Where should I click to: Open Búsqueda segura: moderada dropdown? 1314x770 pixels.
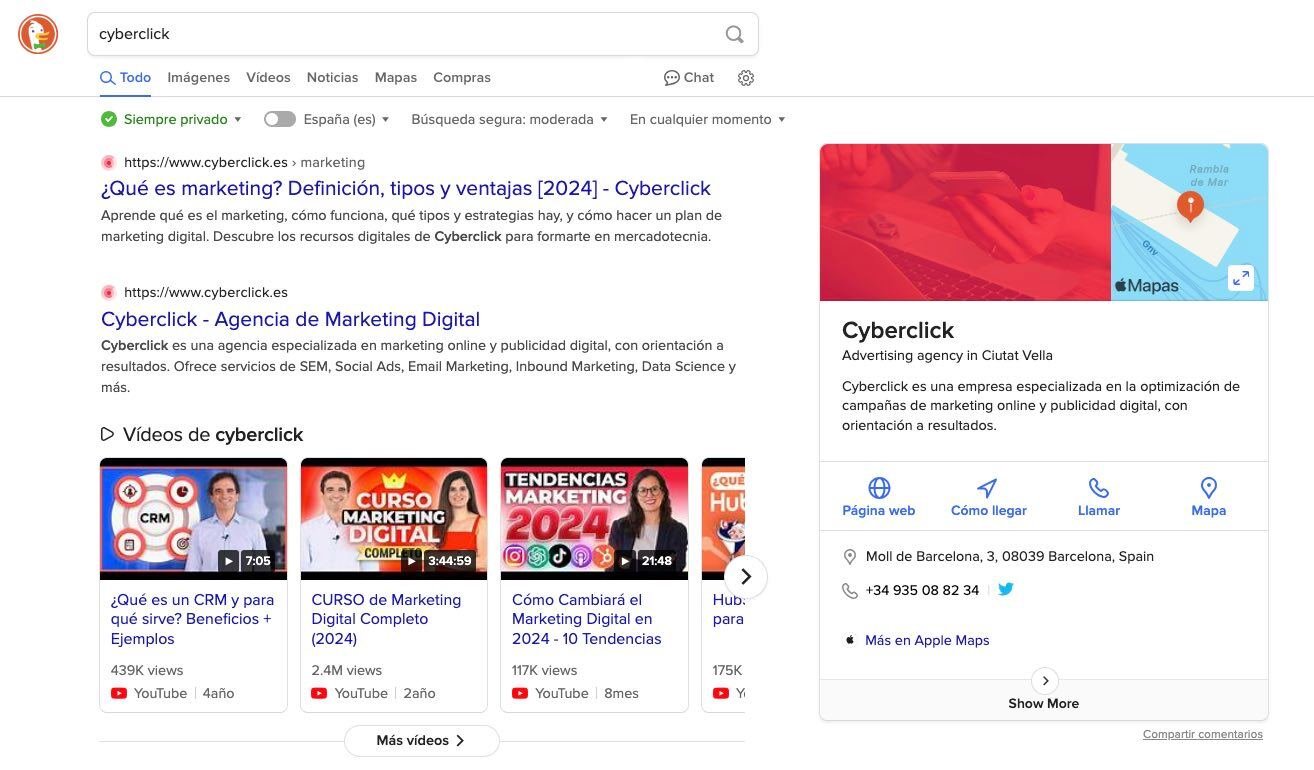point(509,119)
